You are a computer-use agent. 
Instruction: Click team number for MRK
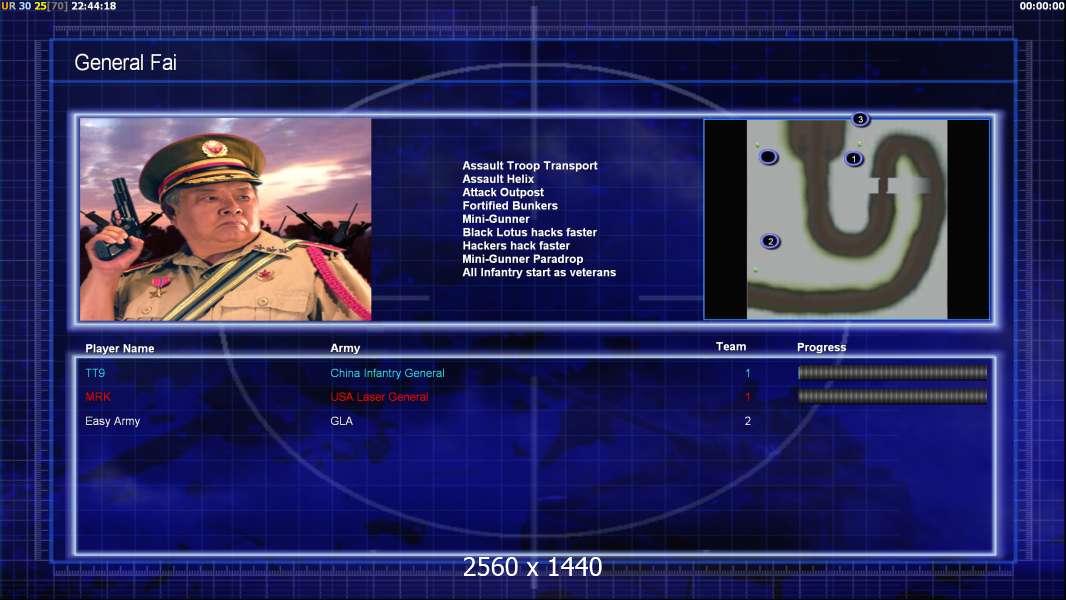[x=747, y=397]
